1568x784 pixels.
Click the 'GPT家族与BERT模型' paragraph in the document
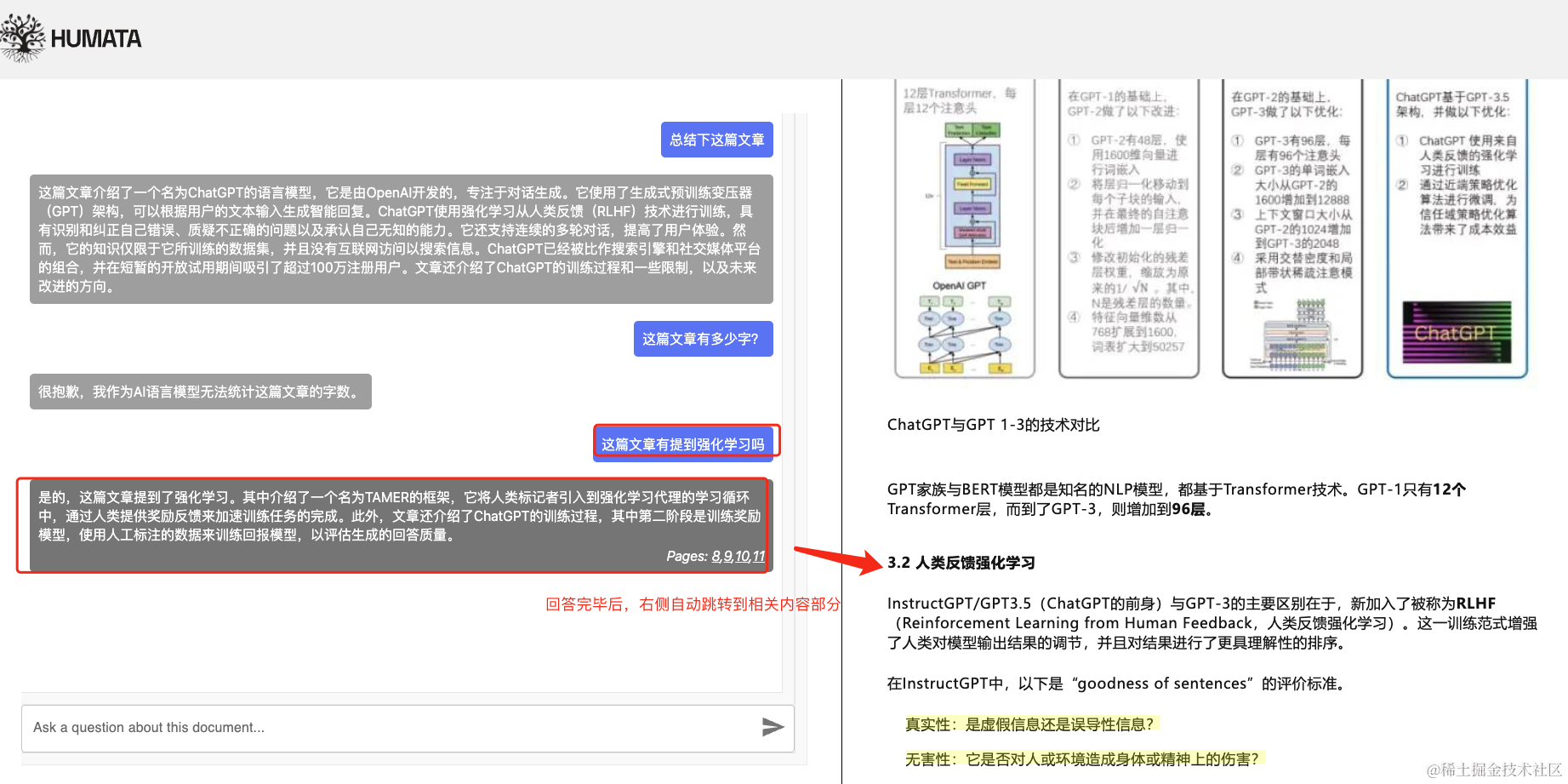[x=1176, y=499]
